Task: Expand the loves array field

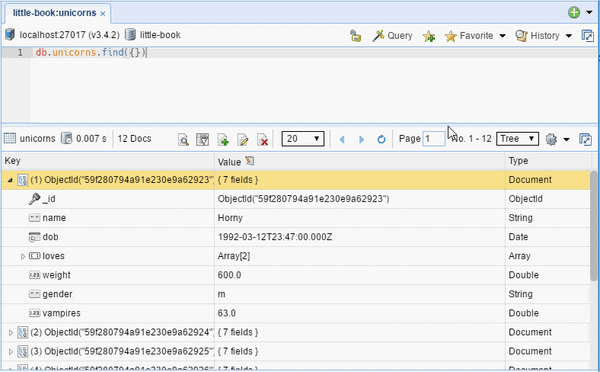Action: (23, 256)
